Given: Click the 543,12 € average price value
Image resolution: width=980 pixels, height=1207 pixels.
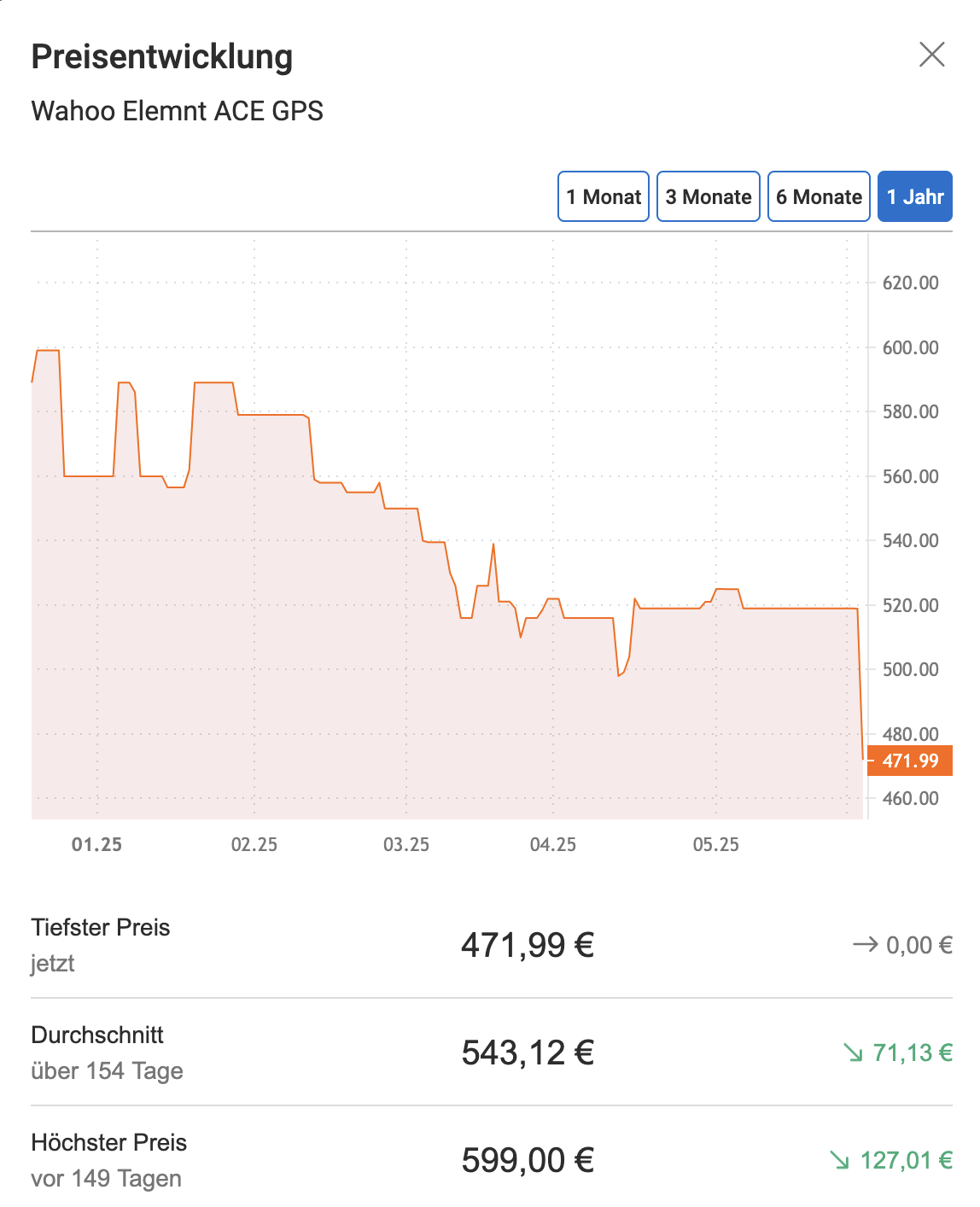Looking at the screenshot, I should point(528,1052).
